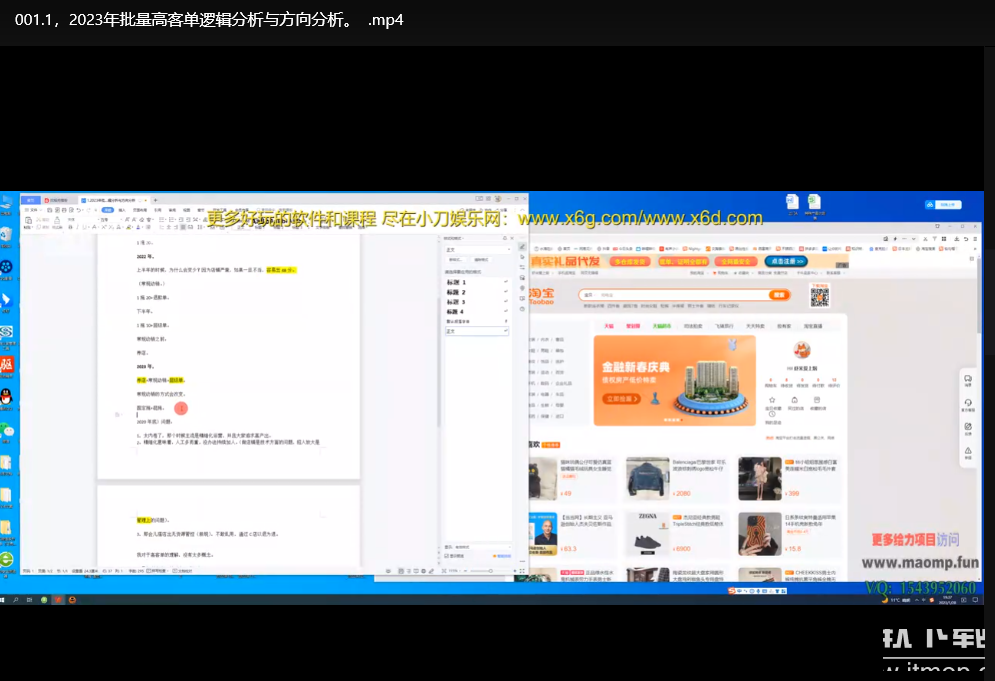This screenshot has width=995, height=681.
Task: Click the eye-protection icon in WPS status bar
Action: pos(388,571)
